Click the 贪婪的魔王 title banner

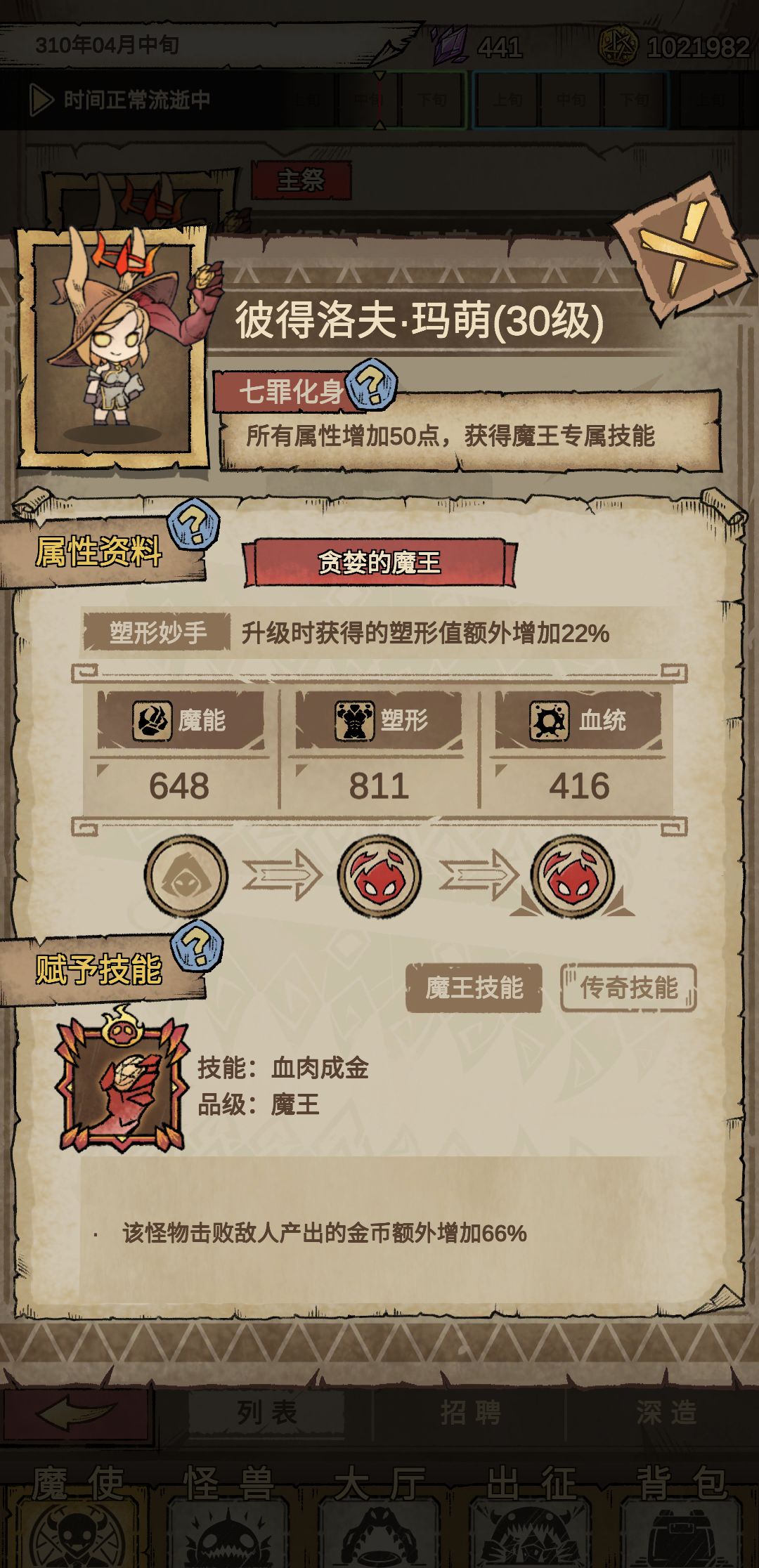click(x=379, y=562)
